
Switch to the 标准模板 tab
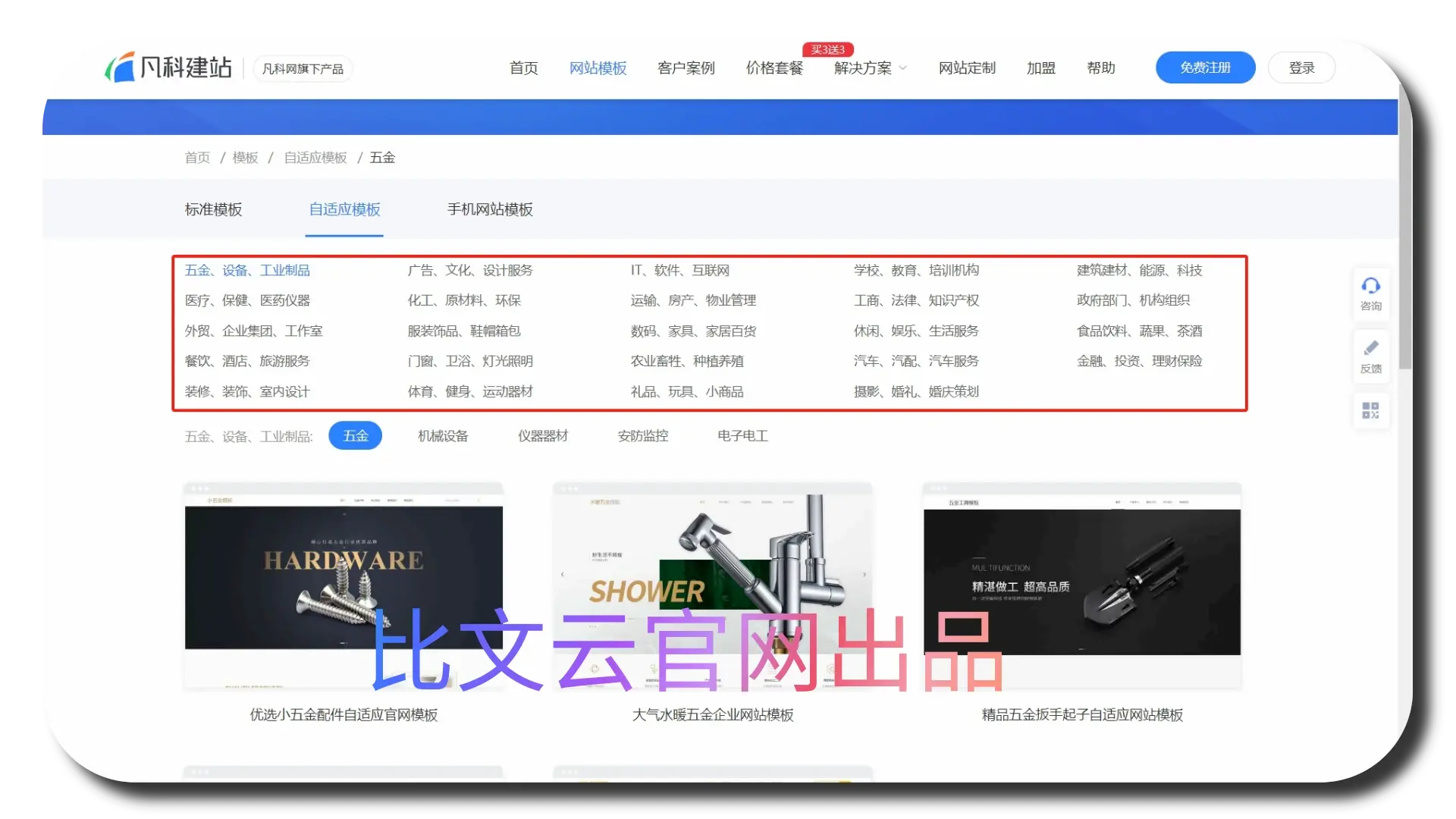point(213,209)
